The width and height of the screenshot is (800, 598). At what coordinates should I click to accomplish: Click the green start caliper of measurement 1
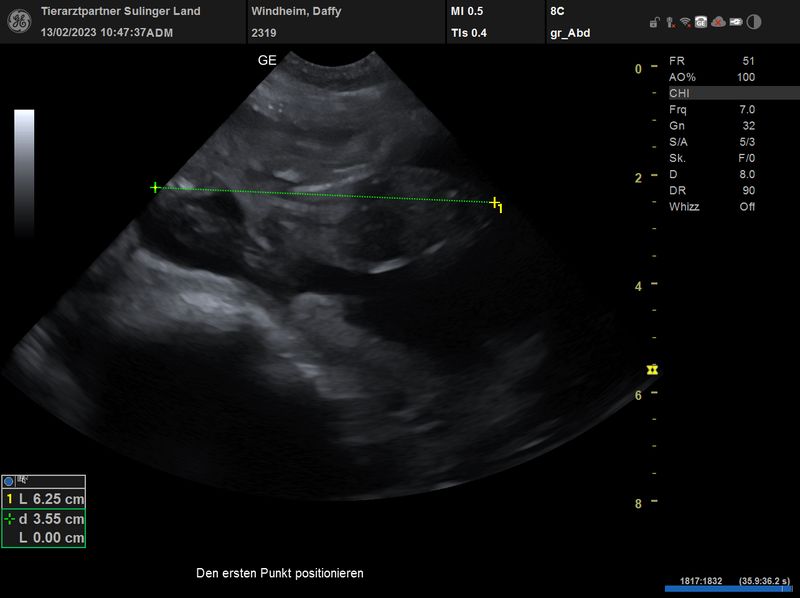(x=155, y=187)
